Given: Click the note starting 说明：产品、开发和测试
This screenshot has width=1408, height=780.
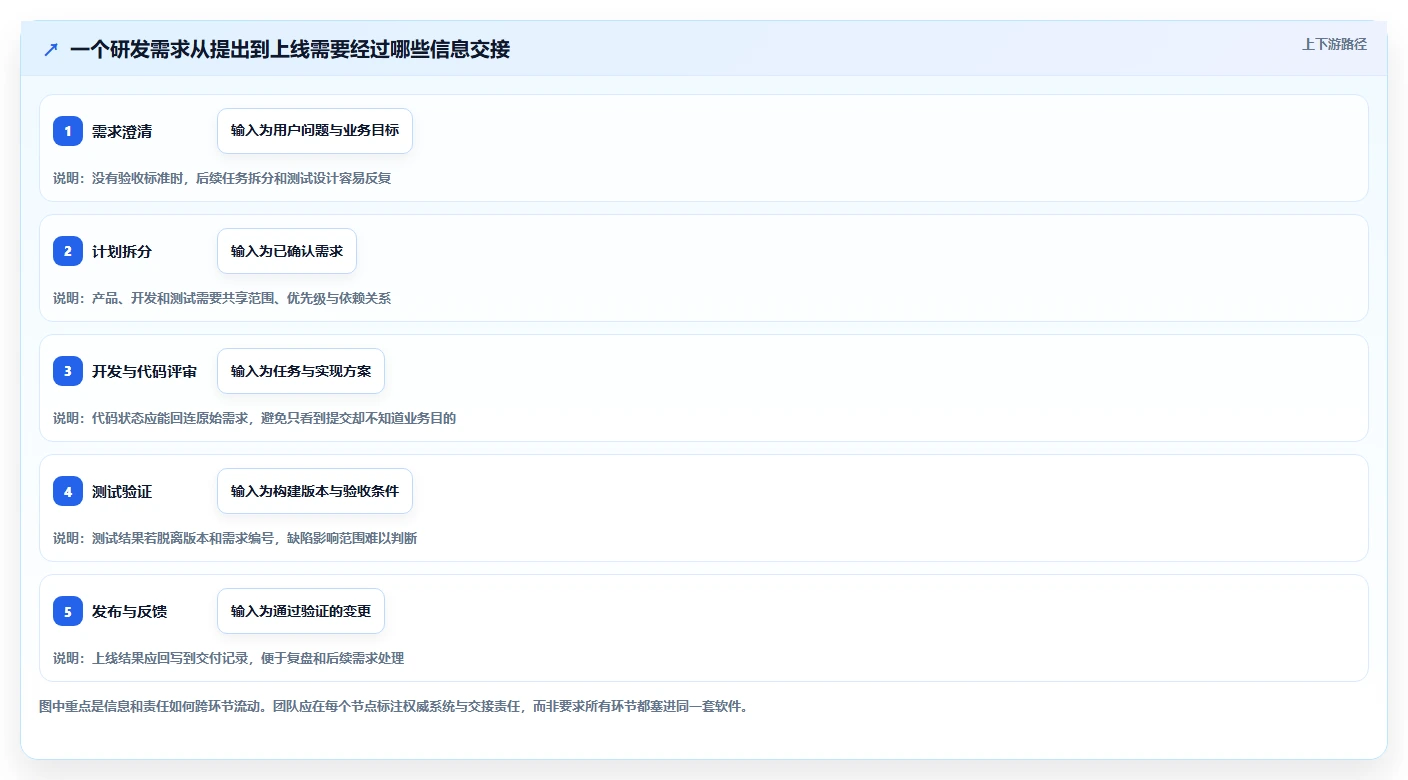Looking at the screenshot, I should (222, 298).
